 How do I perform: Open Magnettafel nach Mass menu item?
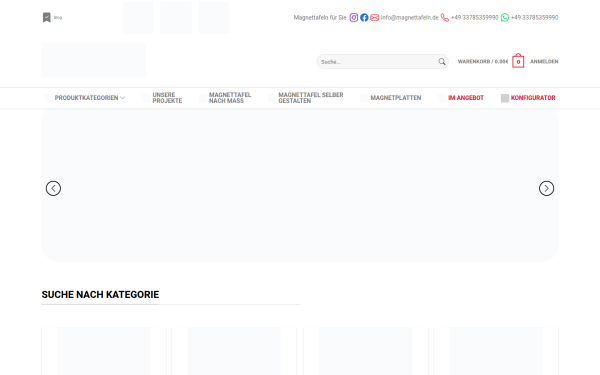[230, 98]
